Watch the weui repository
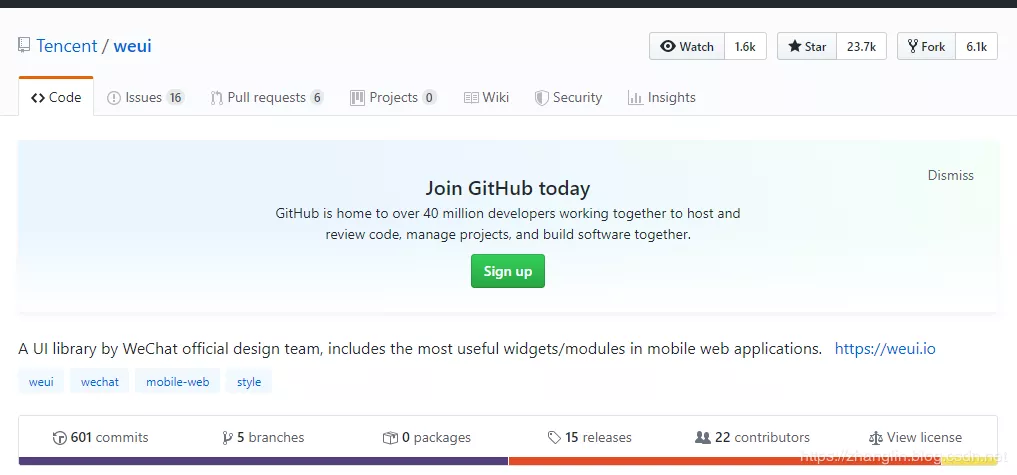The image size is (1017, 475). 686,47
